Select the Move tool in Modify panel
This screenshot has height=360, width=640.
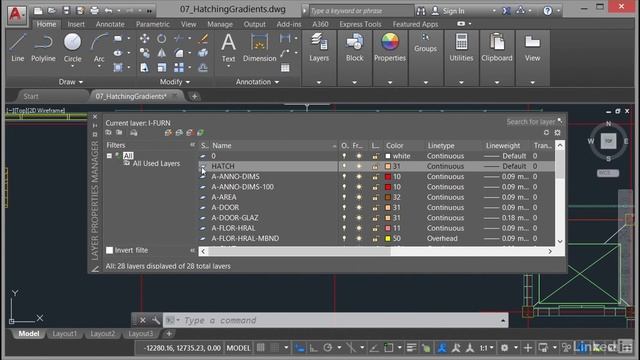pos(144,39)
